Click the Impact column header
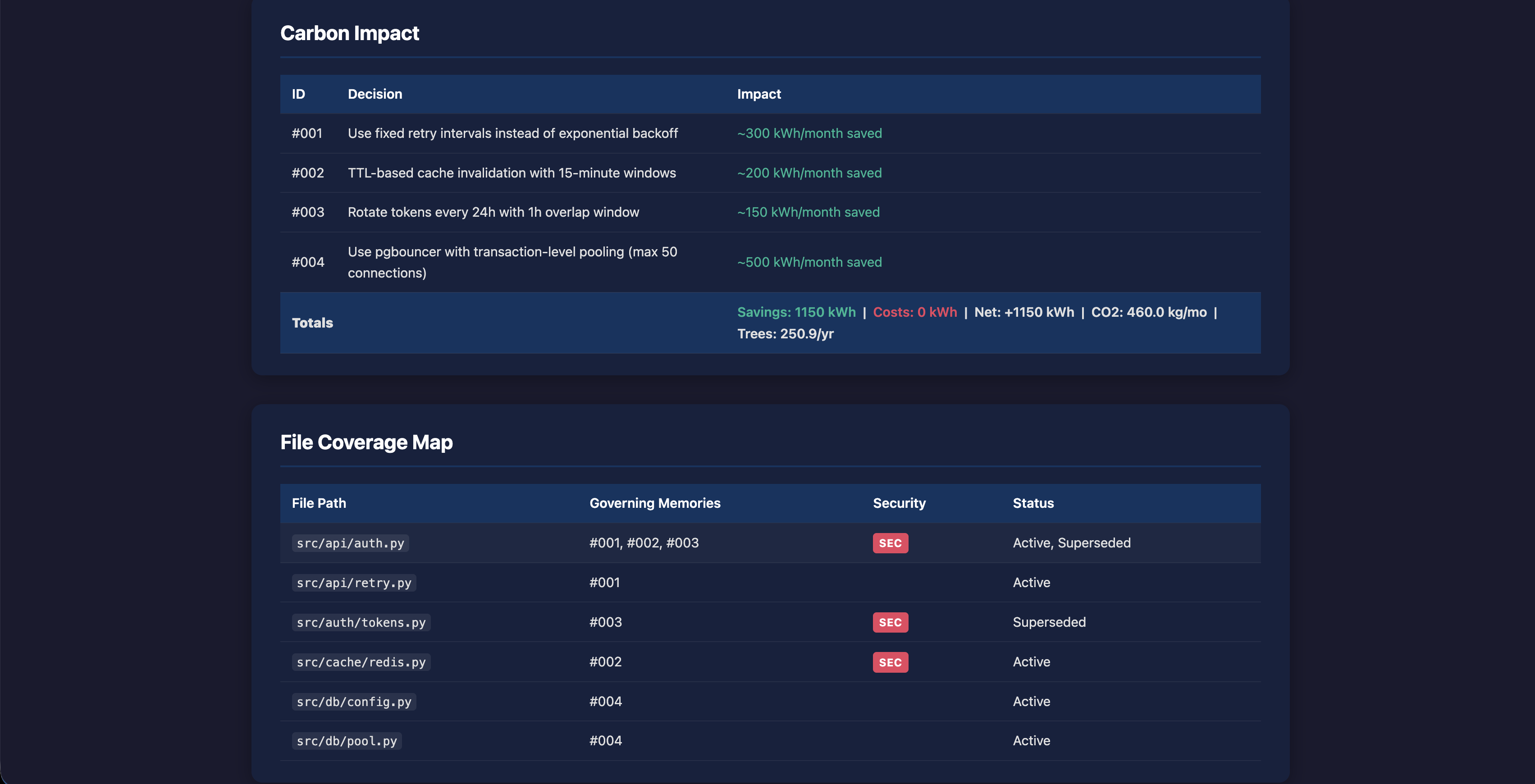Image resolution: width=1535 pixels, height=784 pixels. (x=758, y=94)
